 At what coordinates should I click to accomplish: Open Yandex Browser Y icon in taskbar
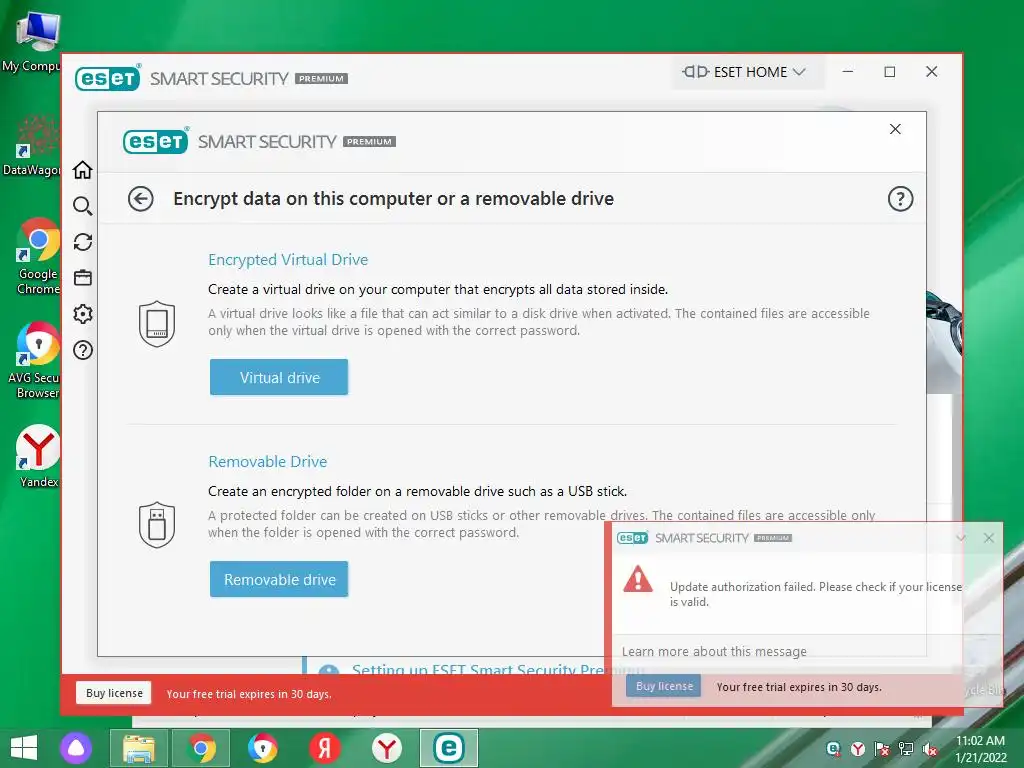[x=387, y=748]
